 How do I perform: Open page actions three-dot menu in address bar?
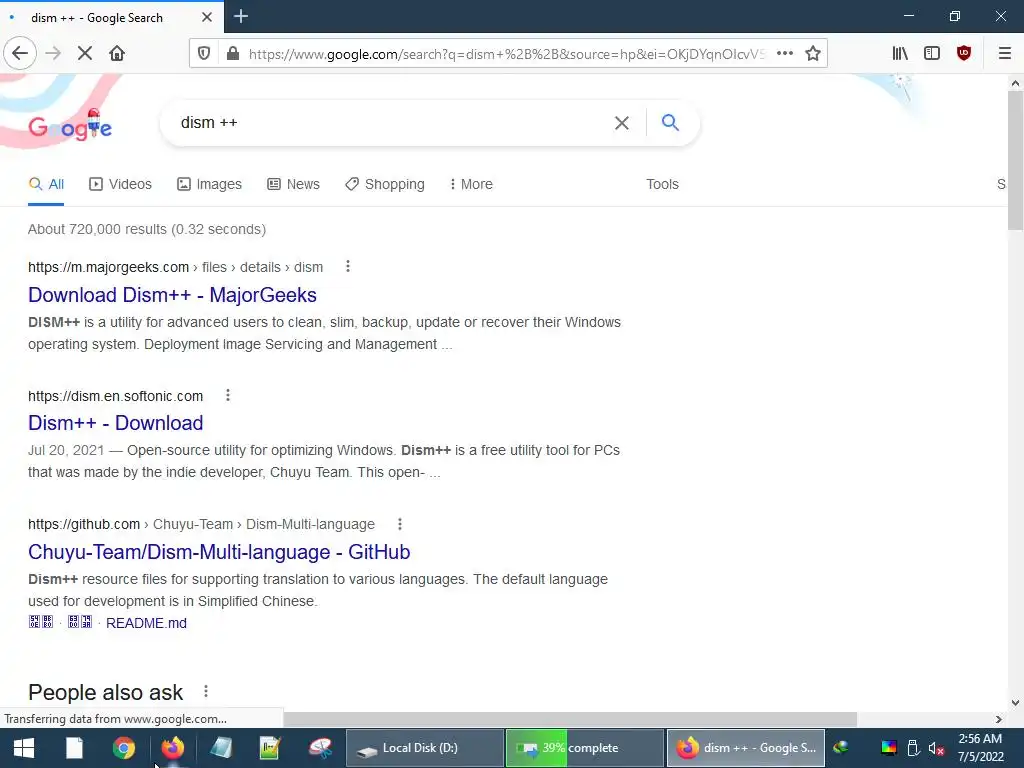[785, 53]
